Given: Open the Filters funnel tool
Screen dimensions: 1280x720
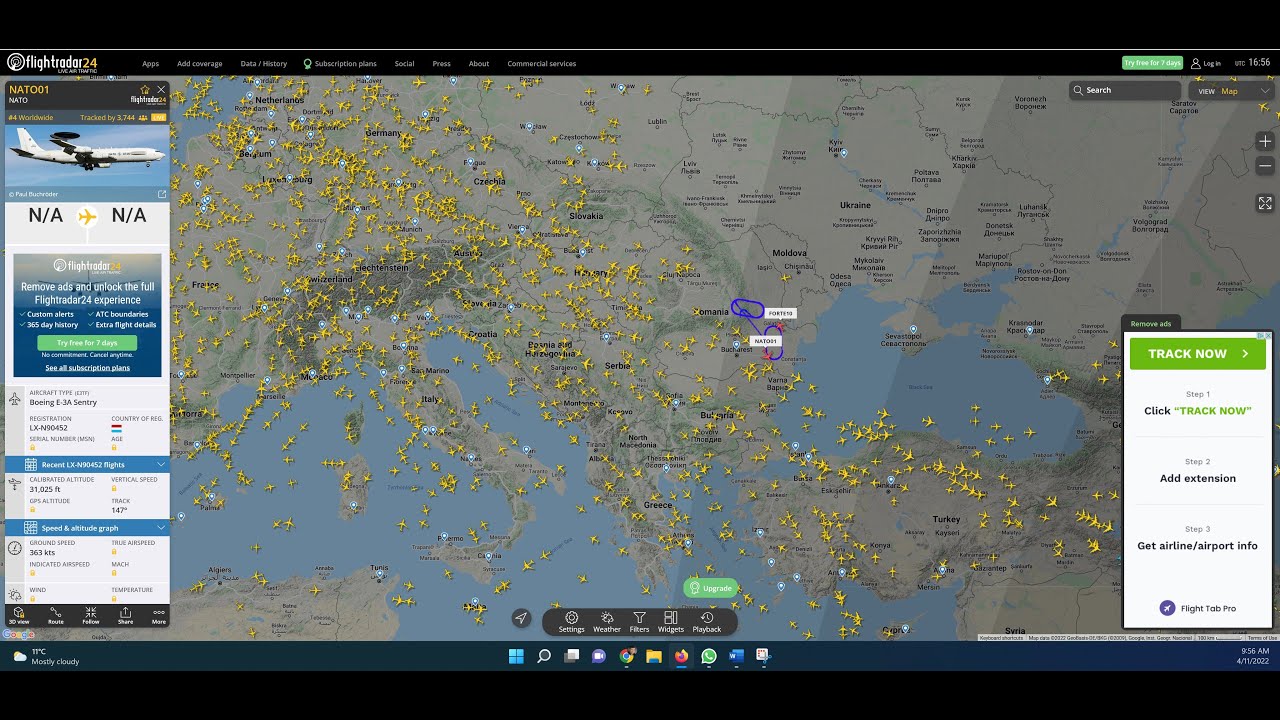Looking at the screenshot, I should [640, 622].
